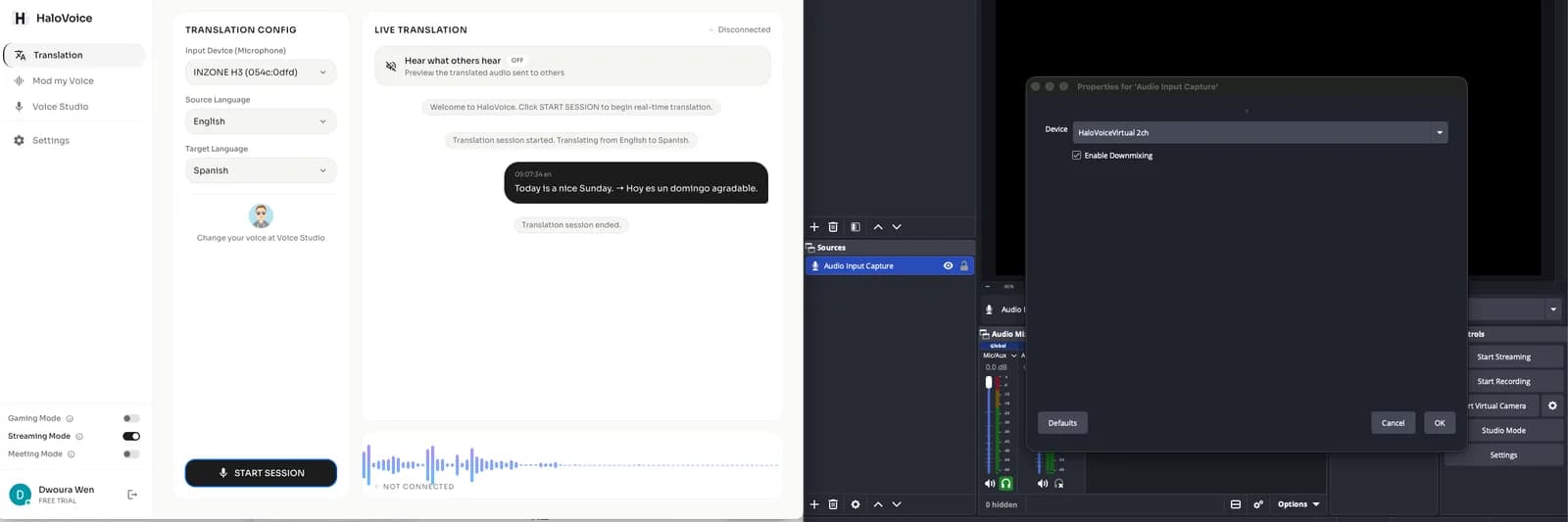Open the Target Language dropdown
Viewport: 1568px width, 522px height.
tap(261, 170)
